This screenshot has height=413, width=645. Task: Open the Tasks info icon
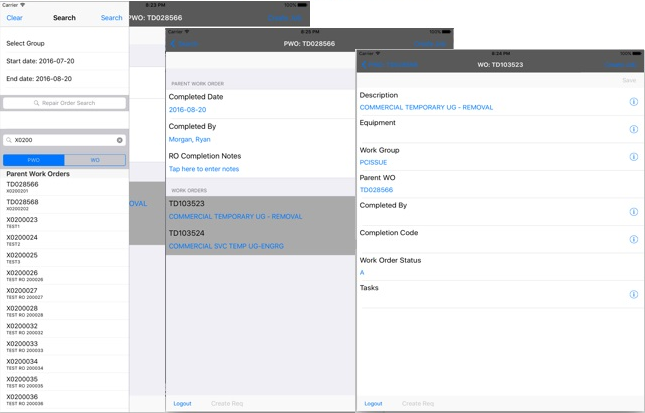pyautogui.click(x=633, y=294)
